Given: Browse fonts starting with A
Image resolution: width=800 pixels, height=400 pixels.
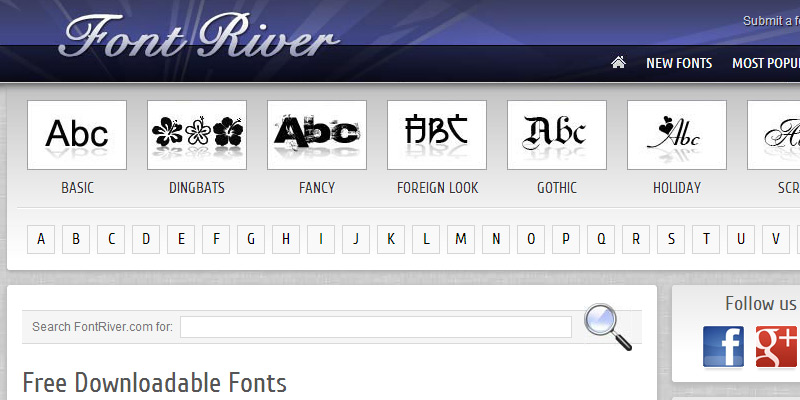Looking at the screenshot, I should tap(41, 239).
